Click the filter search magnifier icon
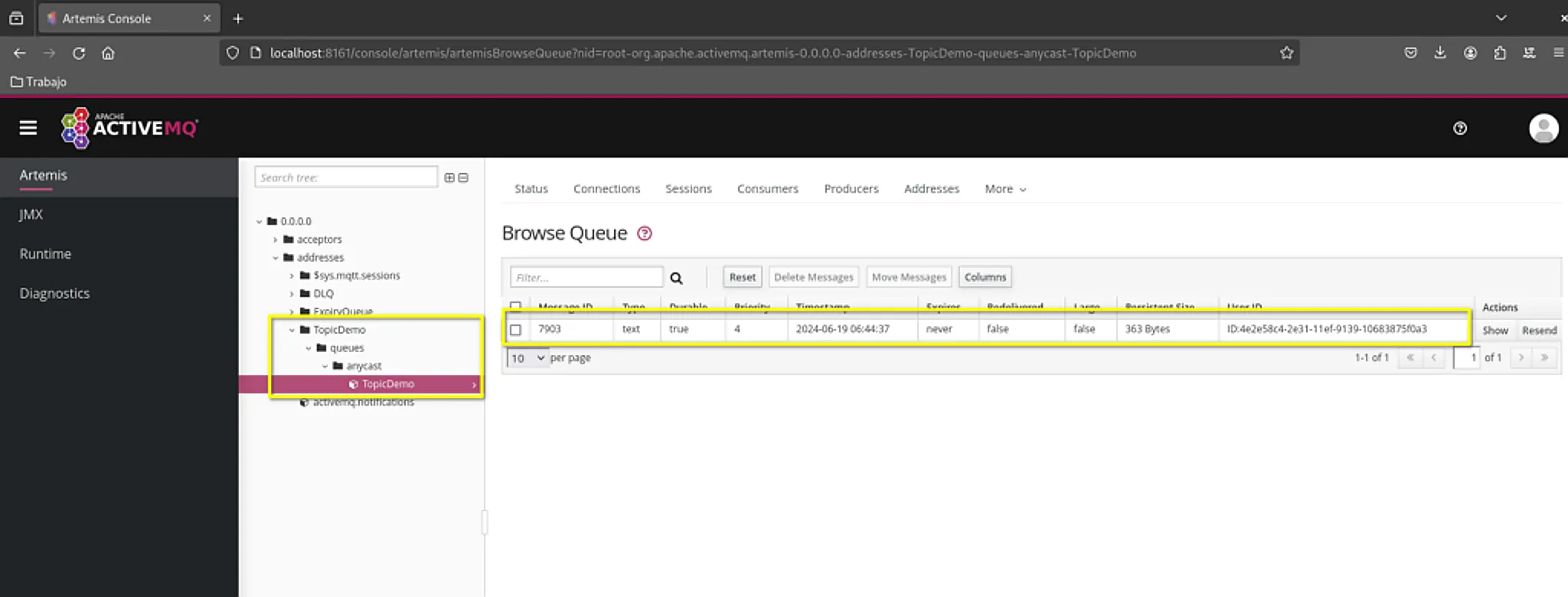1568x597 pixels. click(676, 278)
